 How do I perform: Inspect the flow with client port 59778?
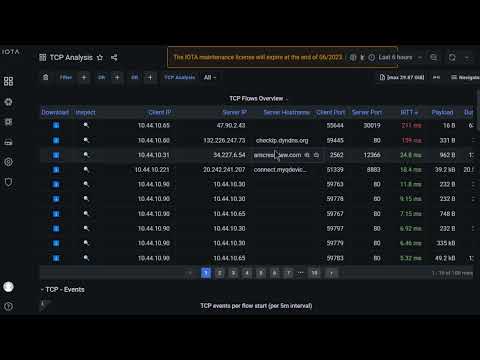[x=86, y=199]
